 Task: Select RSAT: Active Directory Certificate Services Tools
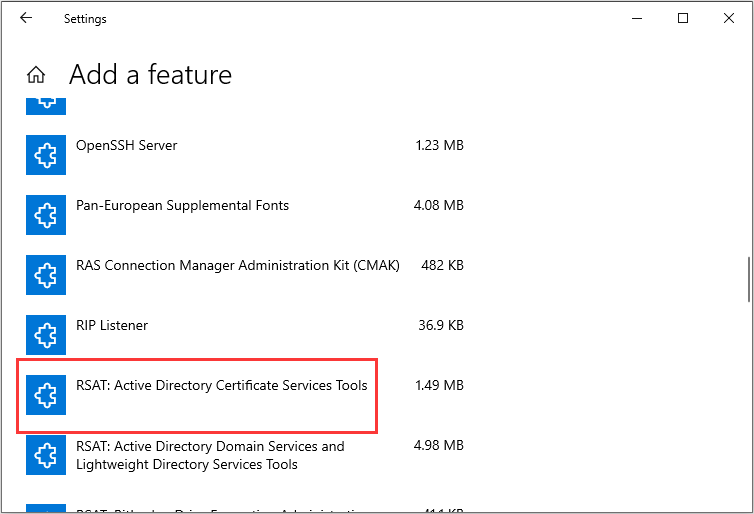pyautogui.click(x=222, y=386)
